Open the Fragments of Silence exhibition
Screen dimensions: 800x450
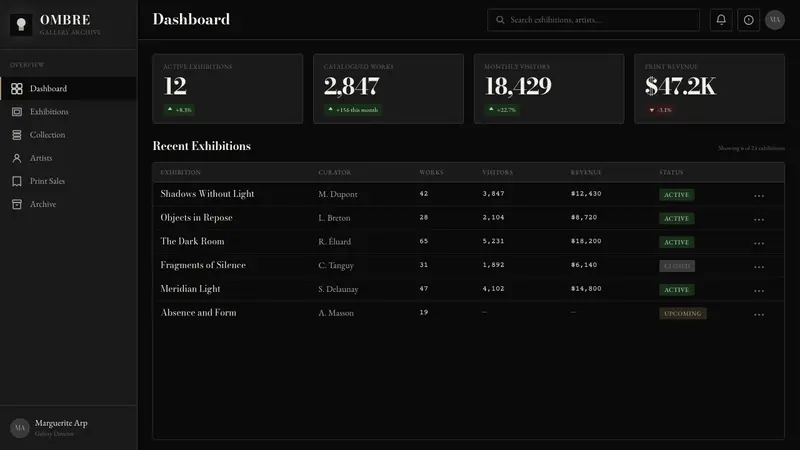click(x=203, y=265)
